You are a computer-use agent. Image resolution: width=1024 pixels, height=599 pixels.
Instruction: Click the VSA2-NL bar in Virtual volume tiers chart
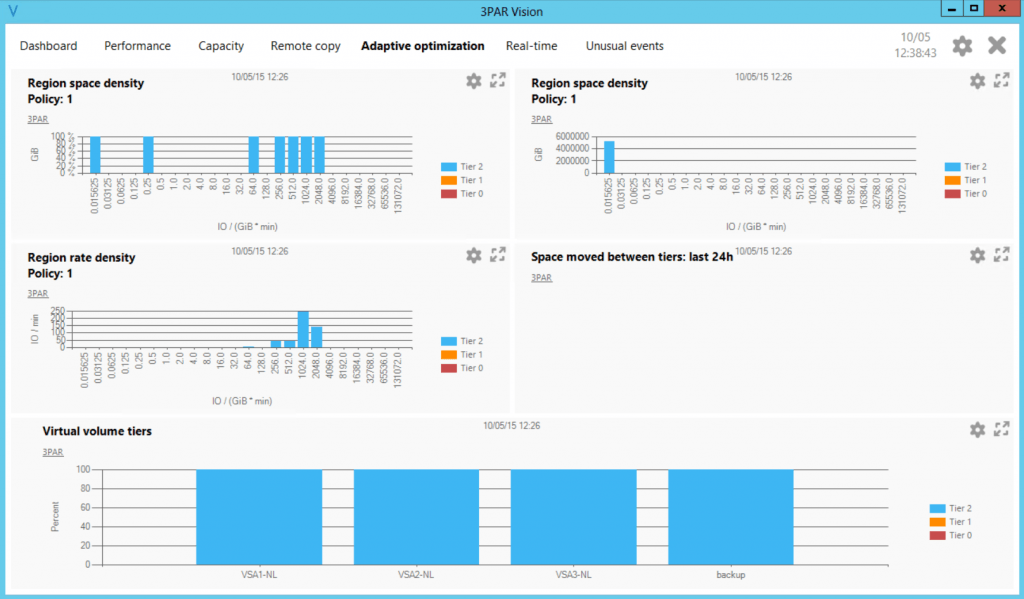pos(416,517)
